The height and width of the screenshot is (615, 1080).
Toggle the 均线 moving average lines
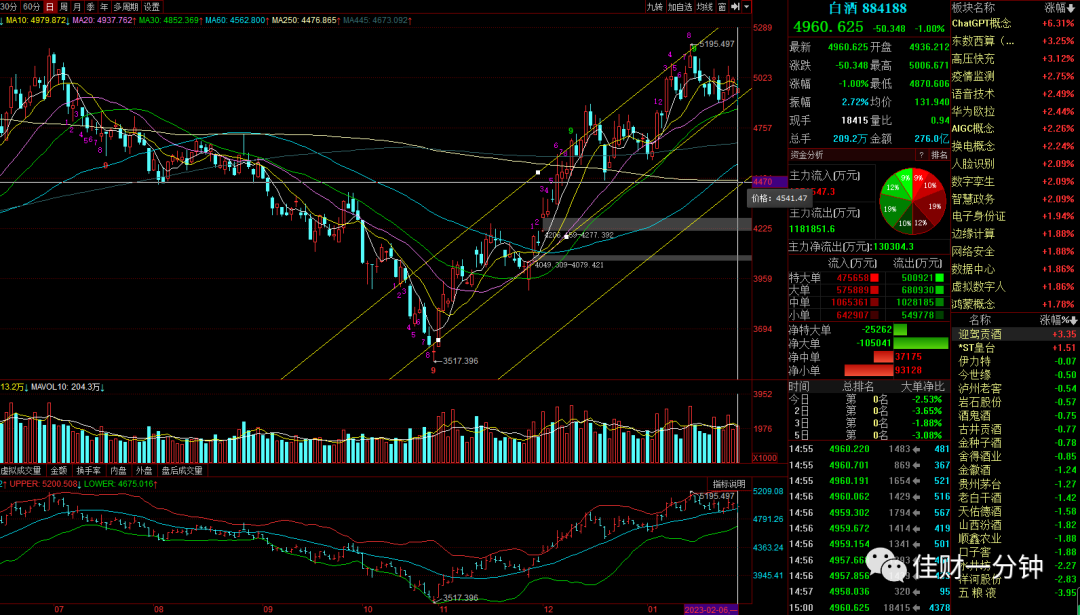pyautogui.click(x=705, y=7)
